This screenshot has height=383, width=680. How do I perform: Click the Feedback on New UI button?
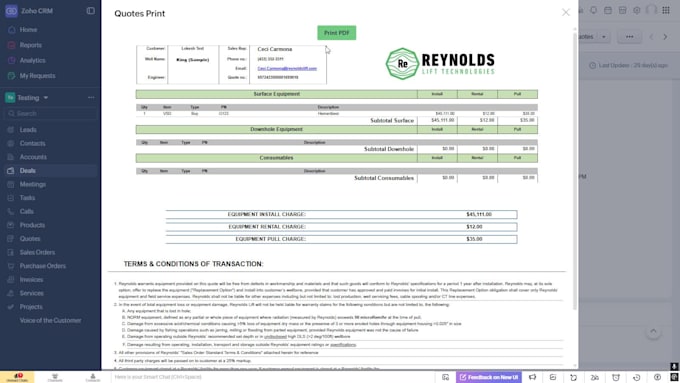pos(489,377)
